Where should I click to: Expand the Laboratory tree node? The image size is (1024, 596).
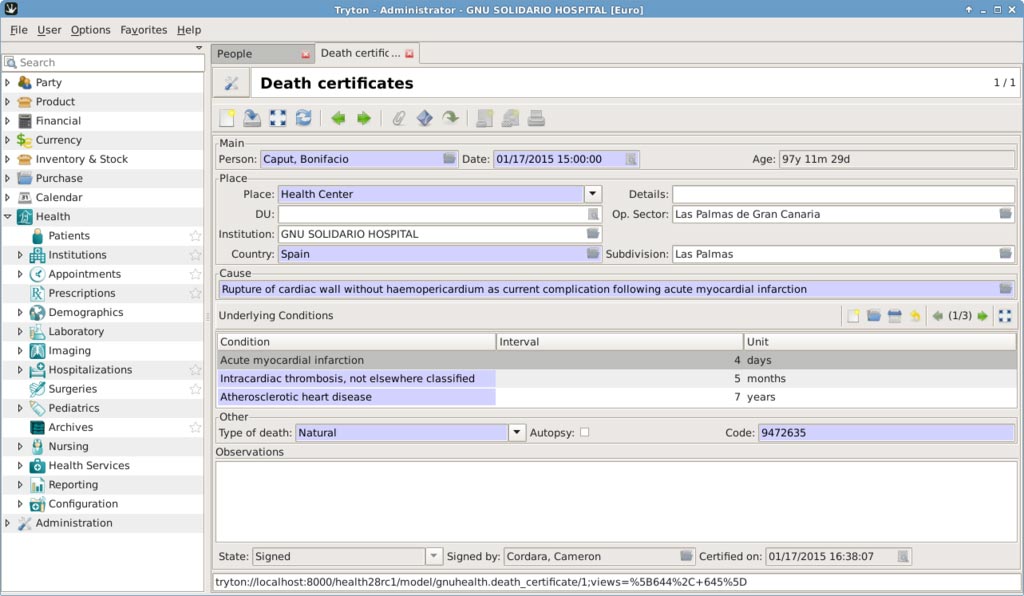20,332
